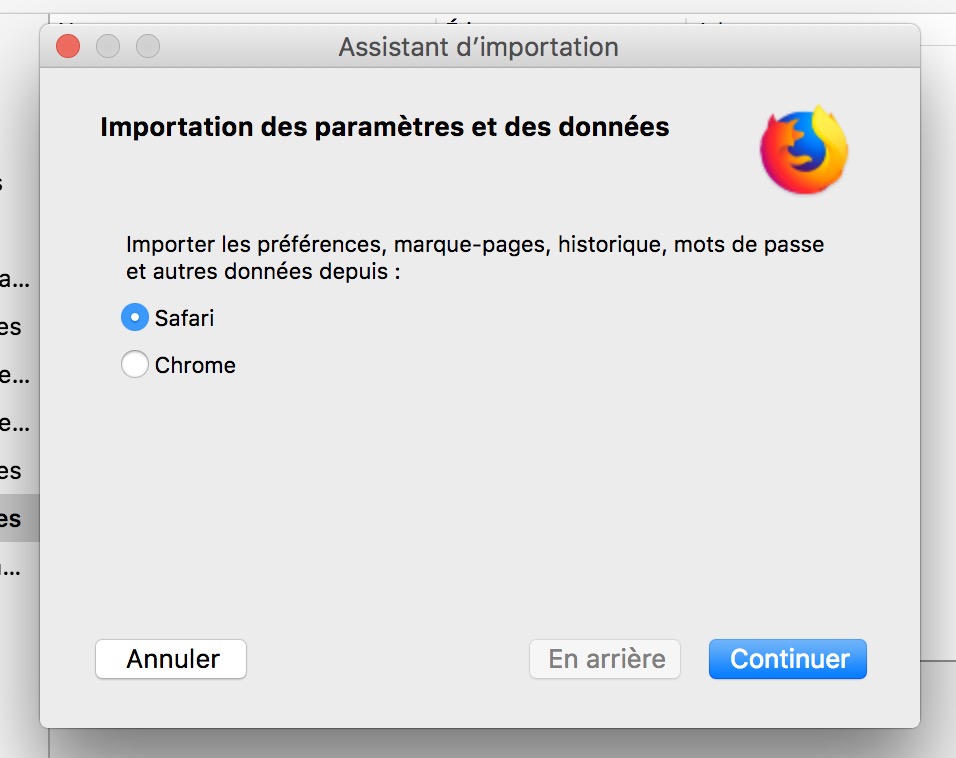This screenshot has width=956, height=758.
Task: Click the background table header above dialog
Action: (x=560, y=18)
